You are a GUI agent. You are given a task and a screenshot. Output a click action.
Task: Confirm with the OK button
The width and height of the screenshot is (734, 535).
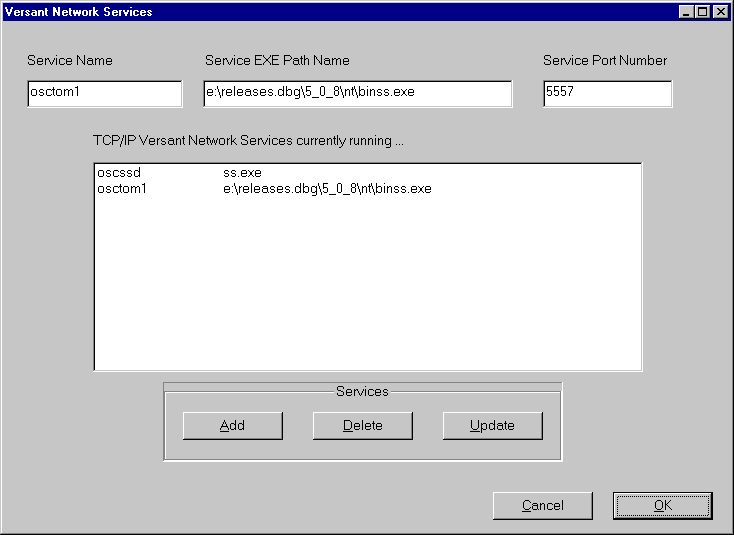click(663, 506)
